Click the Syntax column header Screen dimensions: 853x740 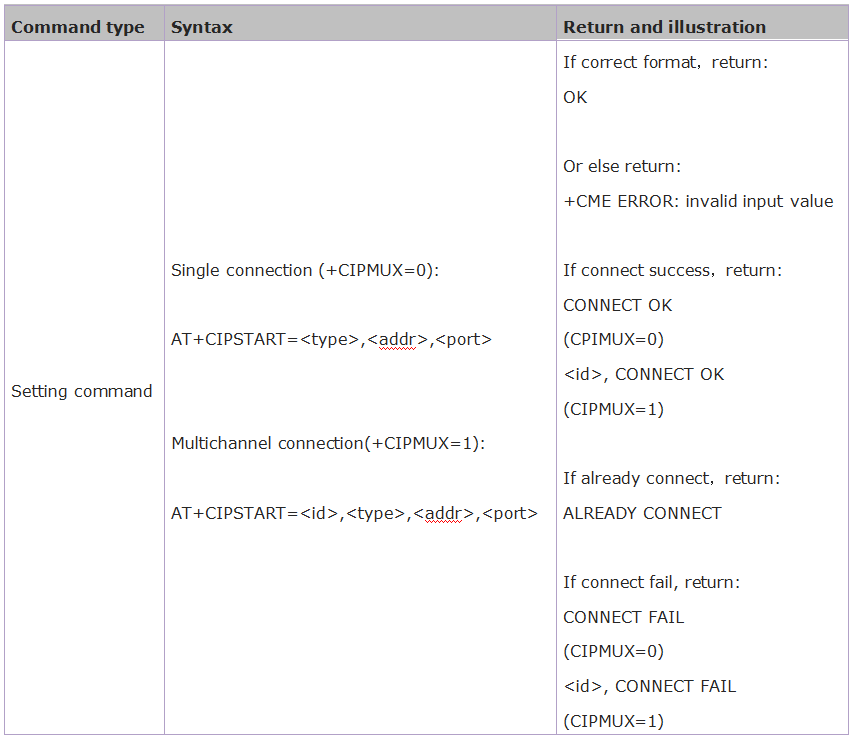pyautogui.click(x=202, y=27)
